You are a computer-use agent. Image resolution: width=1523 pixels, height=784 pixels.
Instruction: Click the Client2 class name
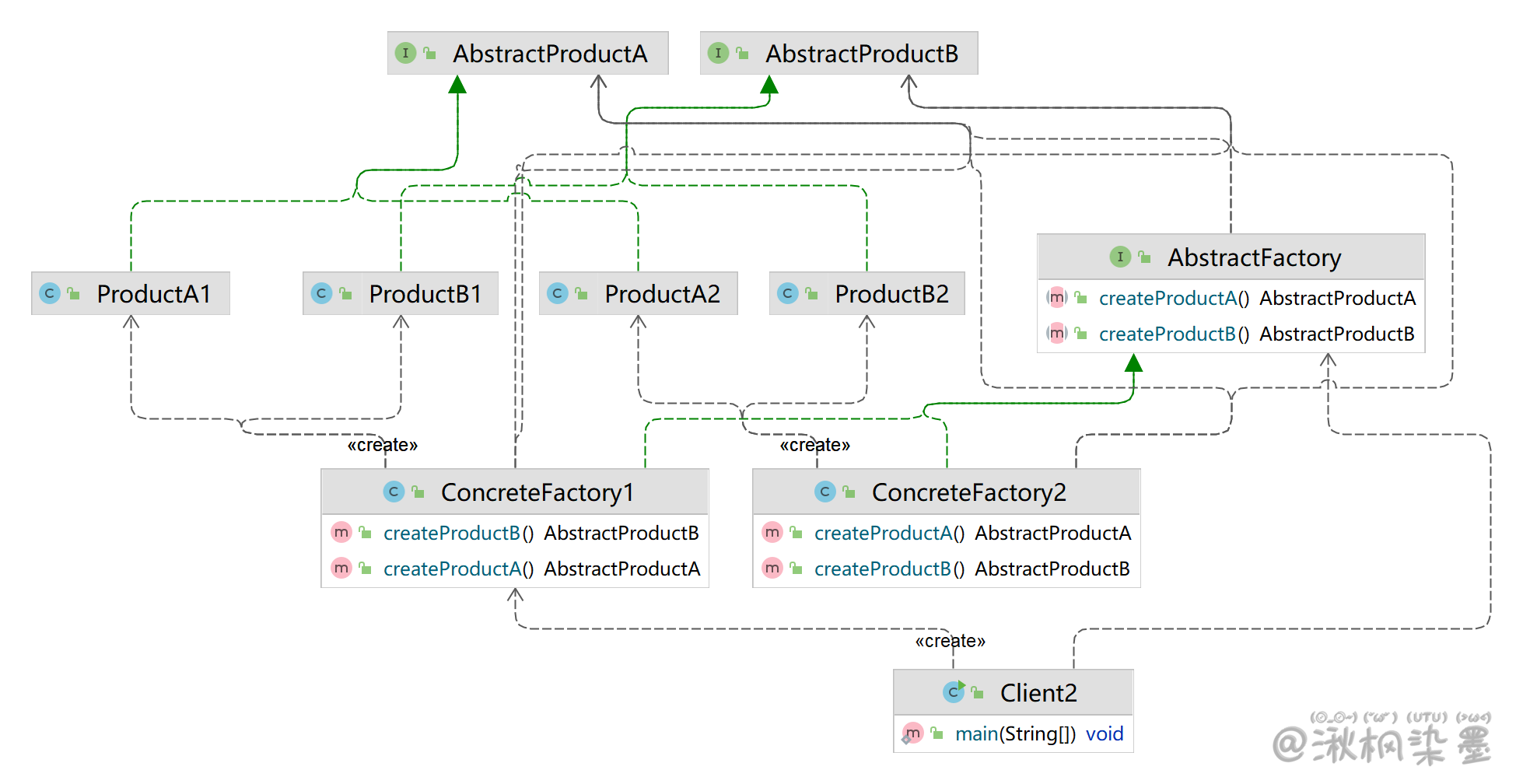[x=1038, y=693]
